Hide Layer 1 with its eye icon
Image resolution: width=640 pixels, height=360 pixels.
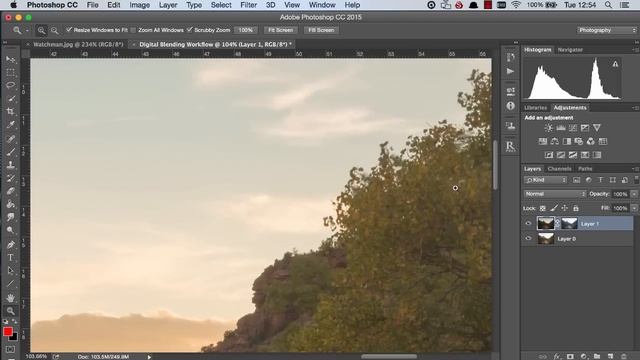pos(529,223)
